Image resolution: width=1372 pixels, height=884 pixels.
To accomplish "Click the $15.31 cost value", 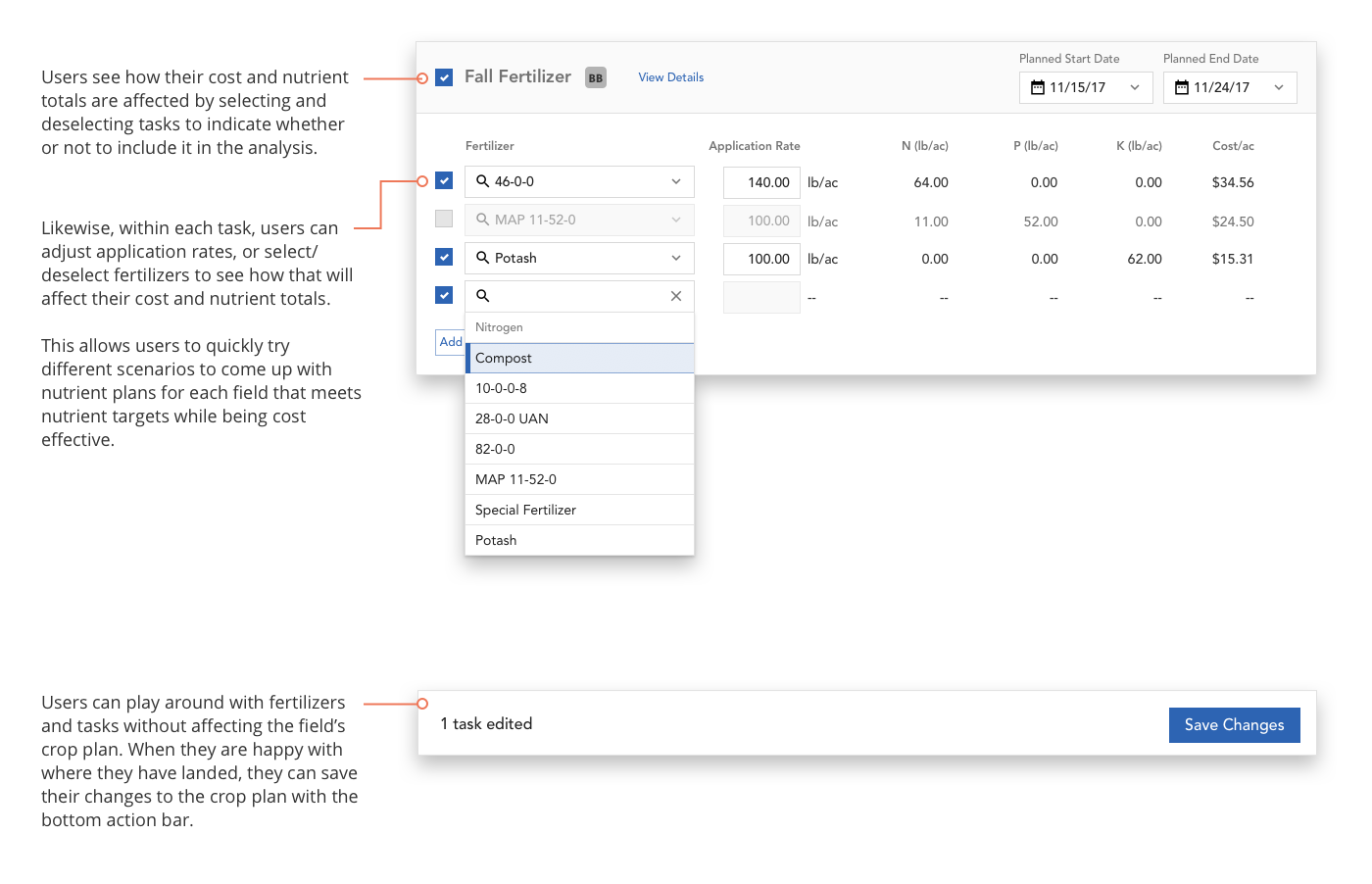I will click(x=1233, y=259).
